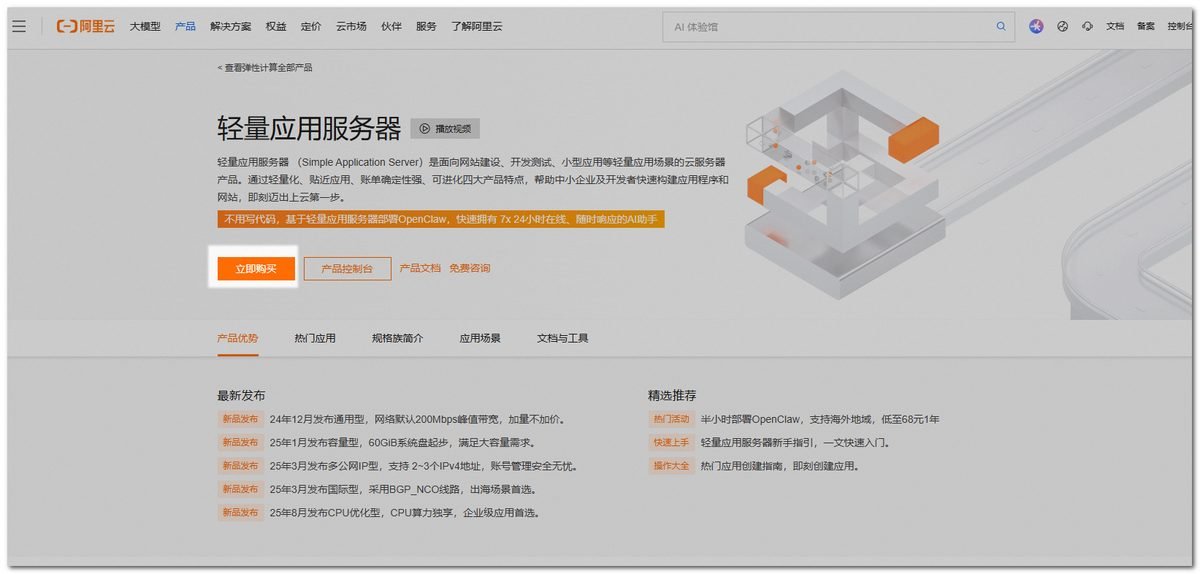The image size is (1200, 574).
Task: Select the 应用场景 tab
Action: click(480, 338)
